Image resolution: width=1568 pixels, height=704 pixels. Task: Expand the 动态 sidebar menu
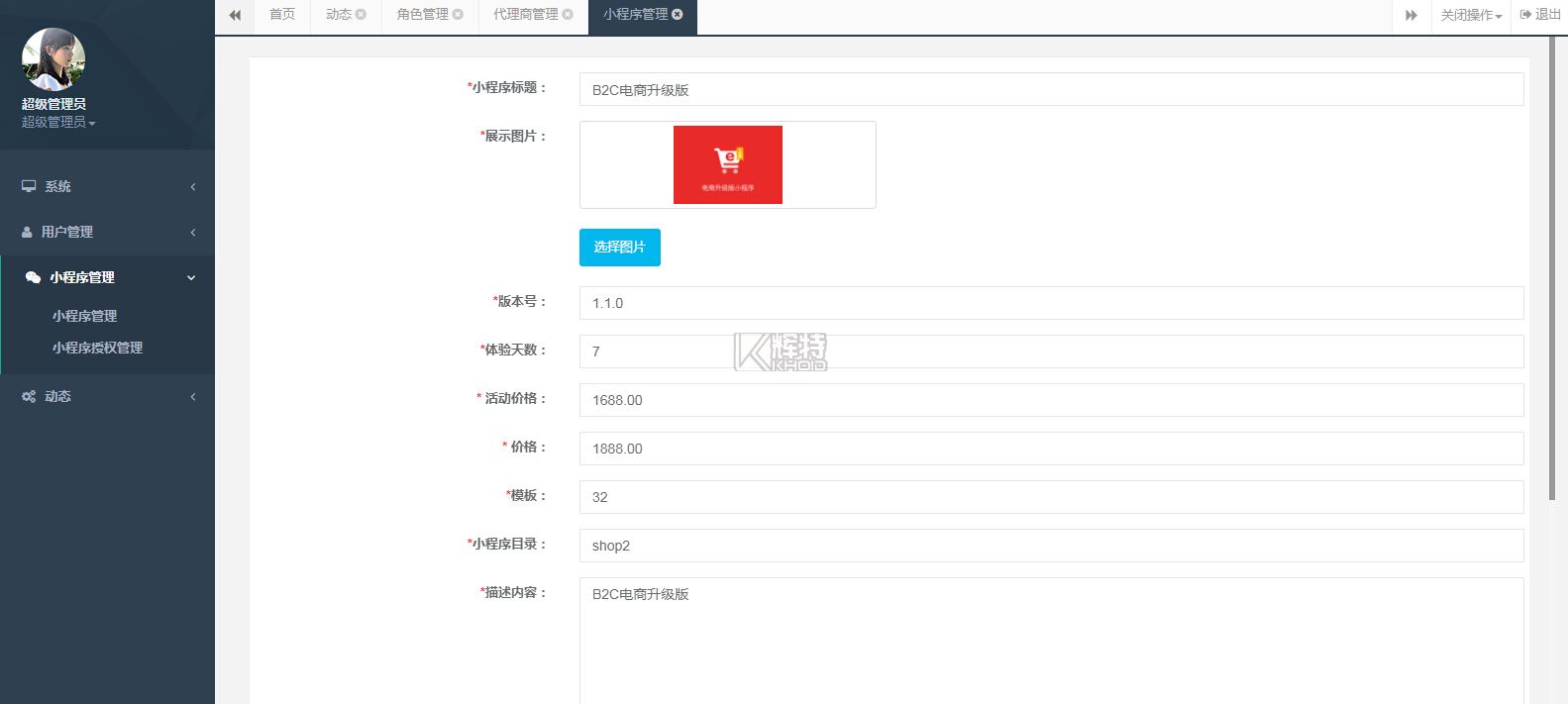[x=107, y=396]
